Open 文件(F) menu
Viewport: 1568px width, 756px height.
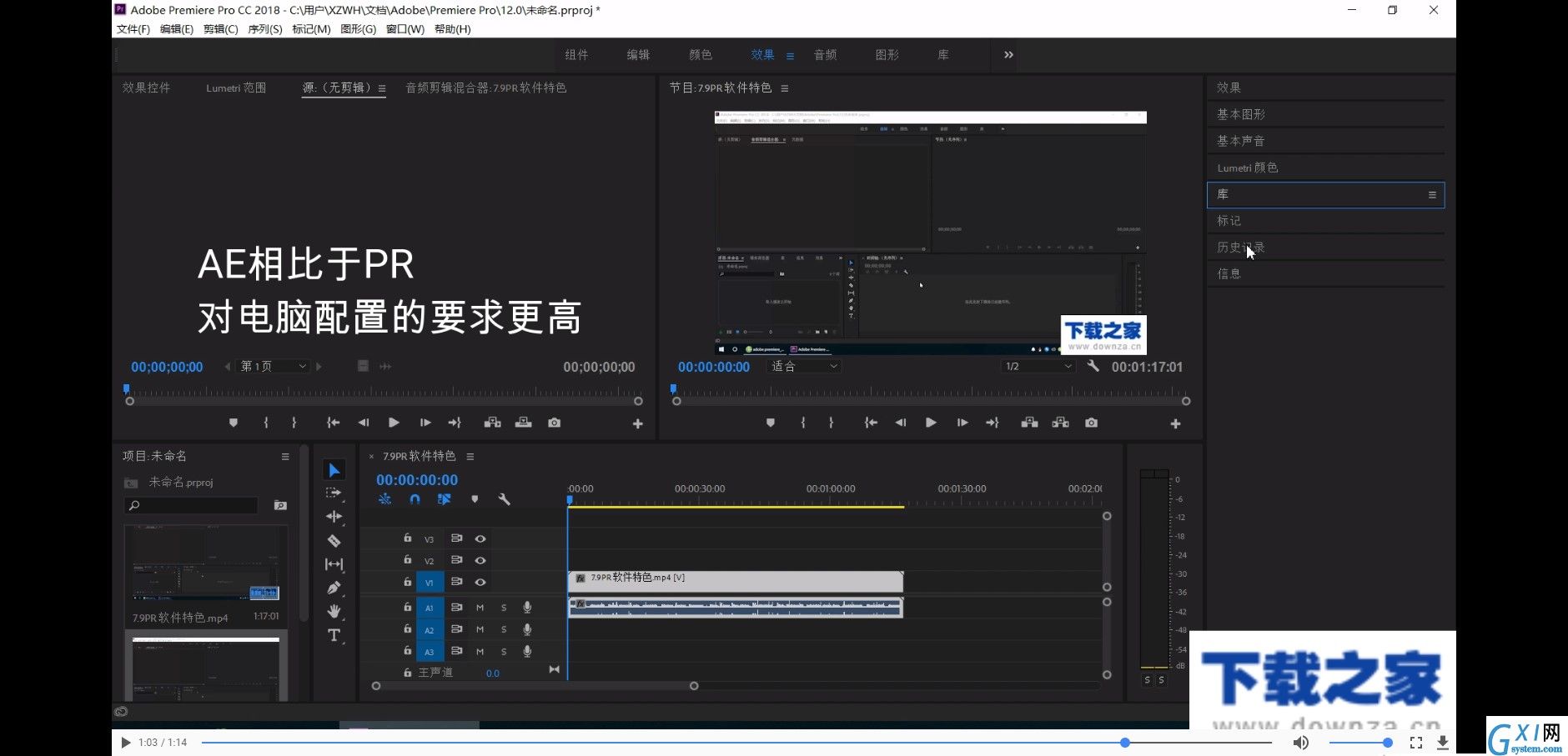(133, 29)
